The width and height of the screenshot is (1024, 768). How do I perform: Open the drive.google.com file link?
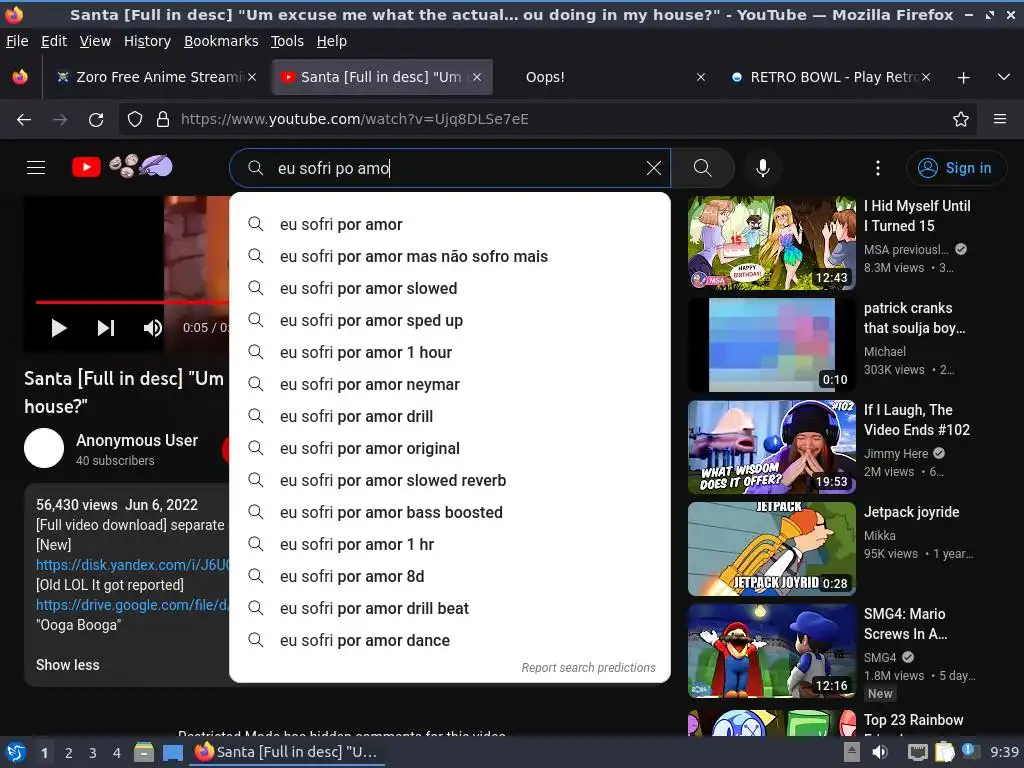pos(132,605)
